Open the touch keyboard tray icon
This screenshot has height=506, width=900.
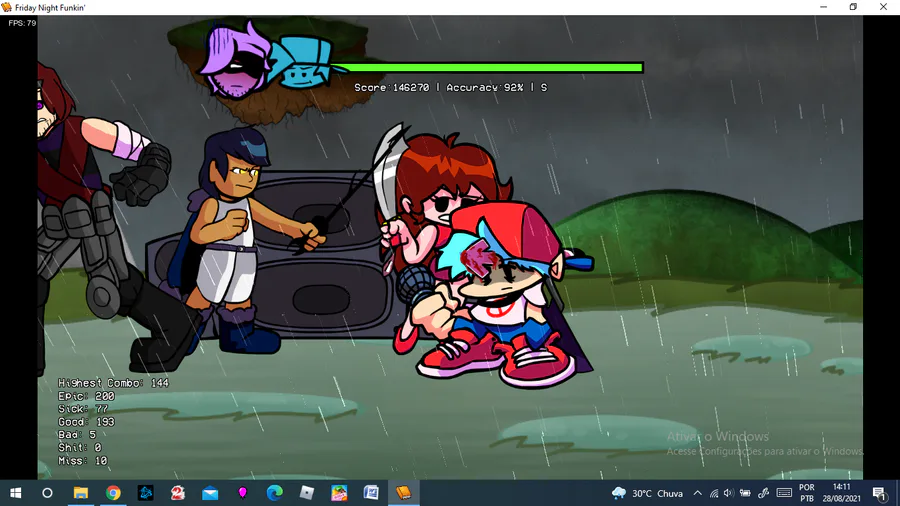[784, 493]
